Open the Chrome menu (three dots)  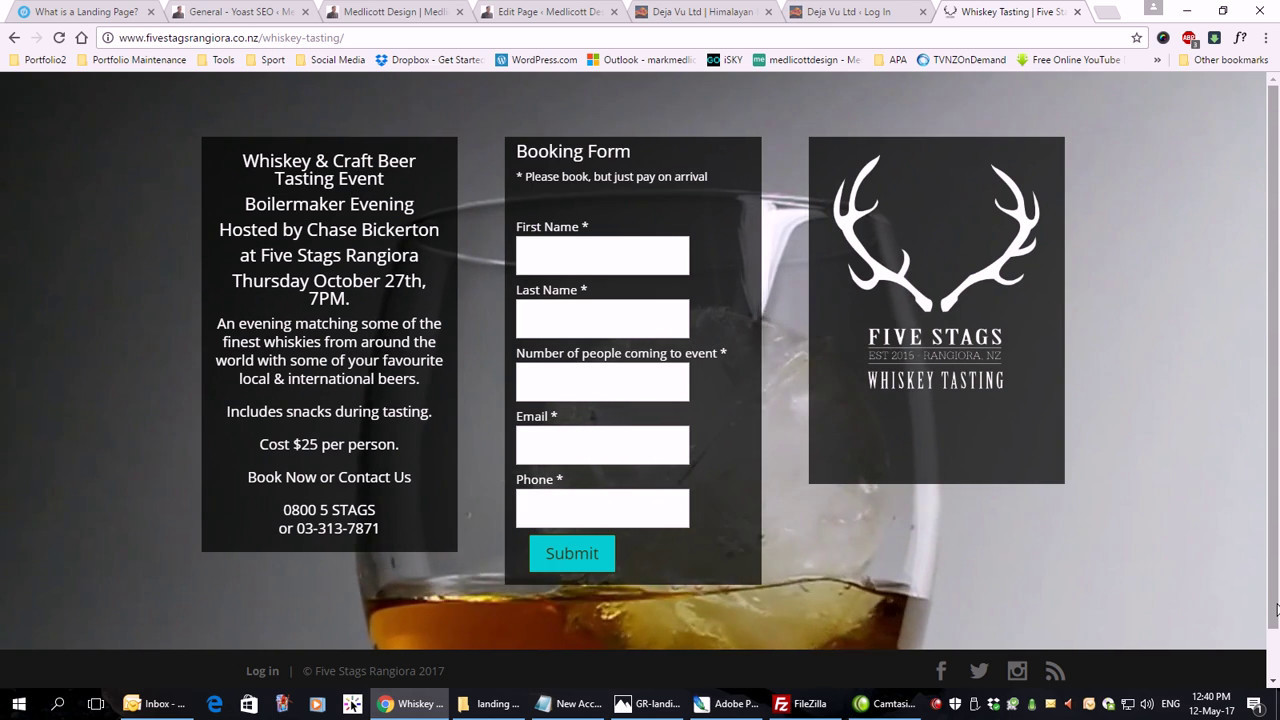1265,38
